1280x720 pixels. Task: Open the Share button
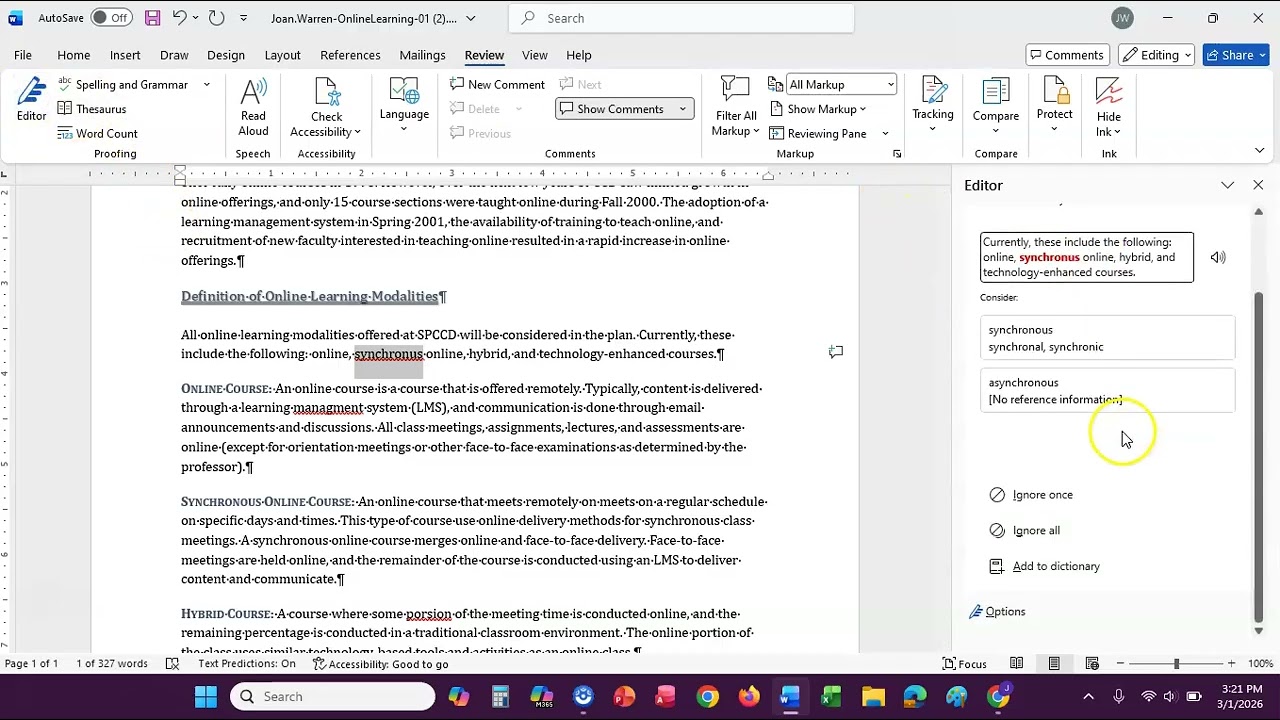pyautogui.click(x=1236, y=55)
